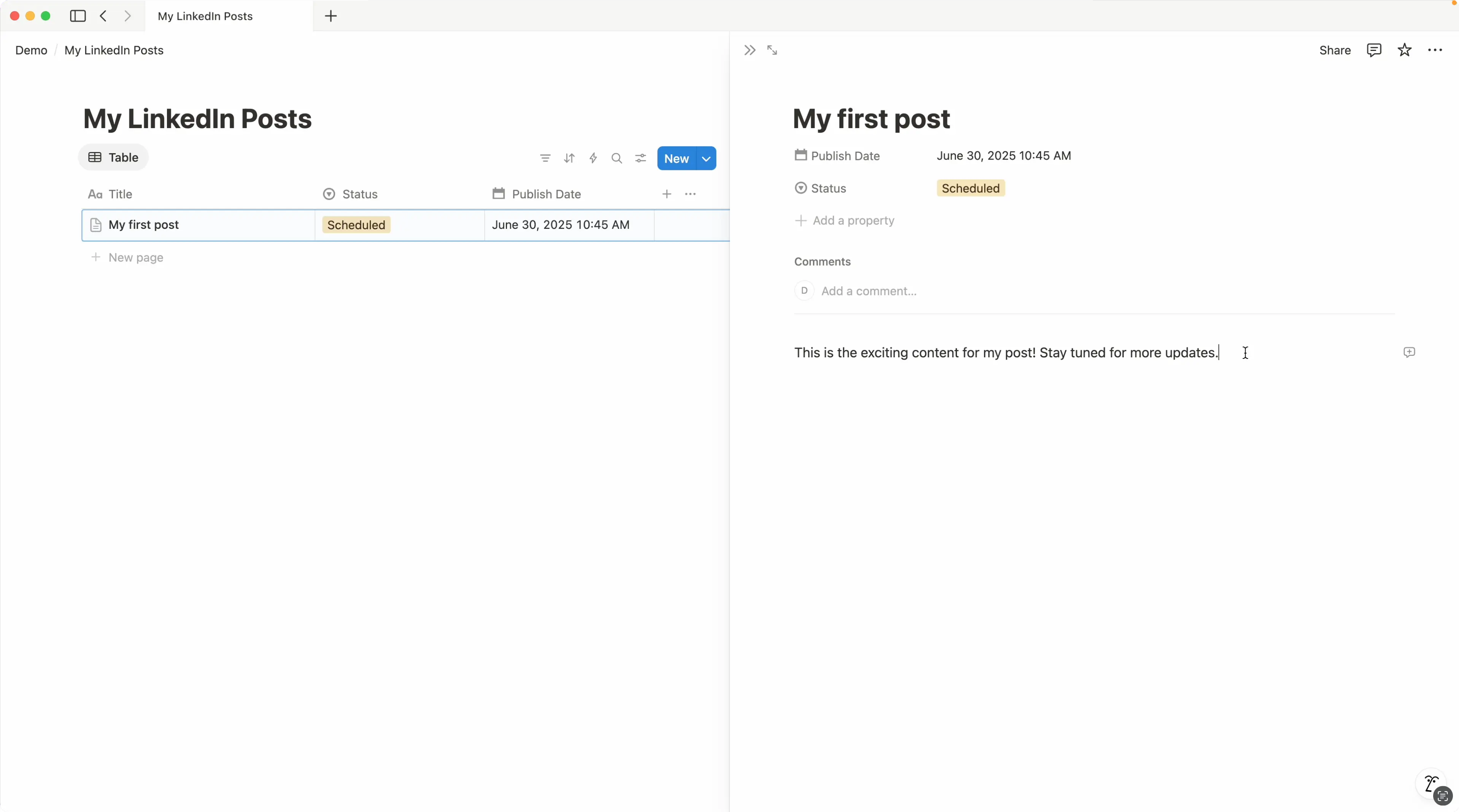Open filter options for the table
Image resolution: width=1459 pixels, height=812 pixels.
click(544, 159)
